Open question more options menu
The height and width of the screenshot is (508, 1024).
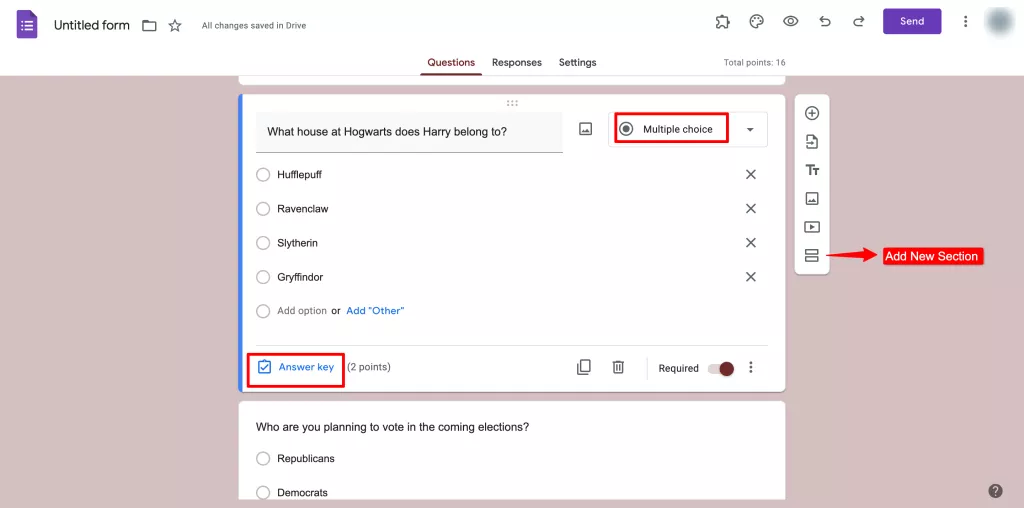751,368
